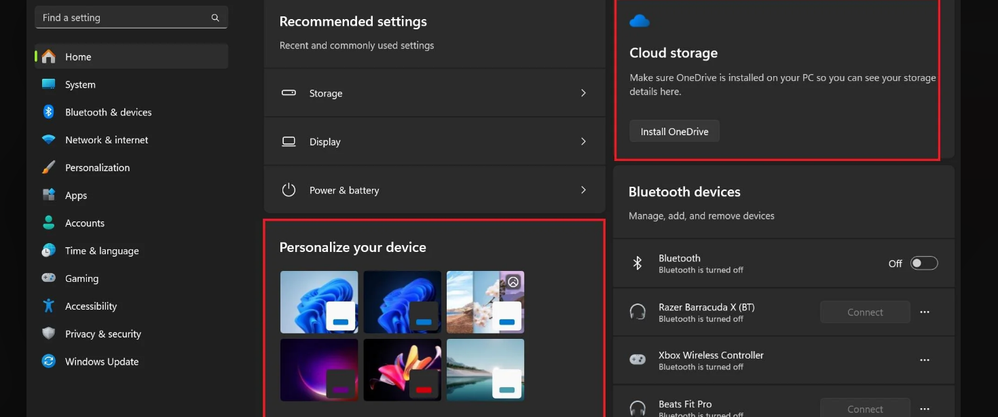Open the Power & battery setting
The height and width of the screenshot is (417, 998).
434,190
